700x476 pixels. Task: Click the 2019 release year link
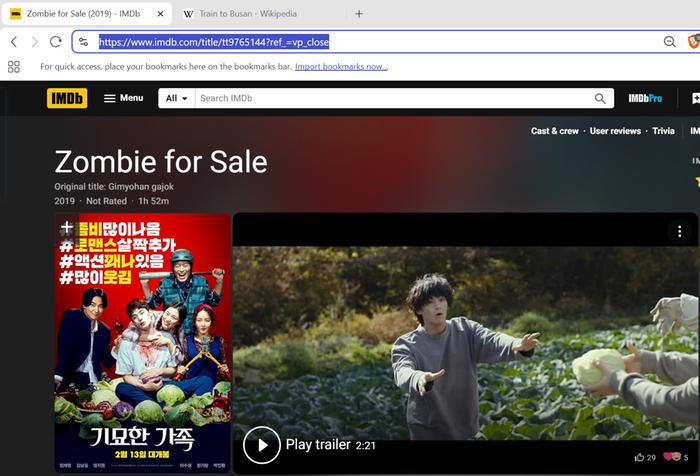pos(65,201)
